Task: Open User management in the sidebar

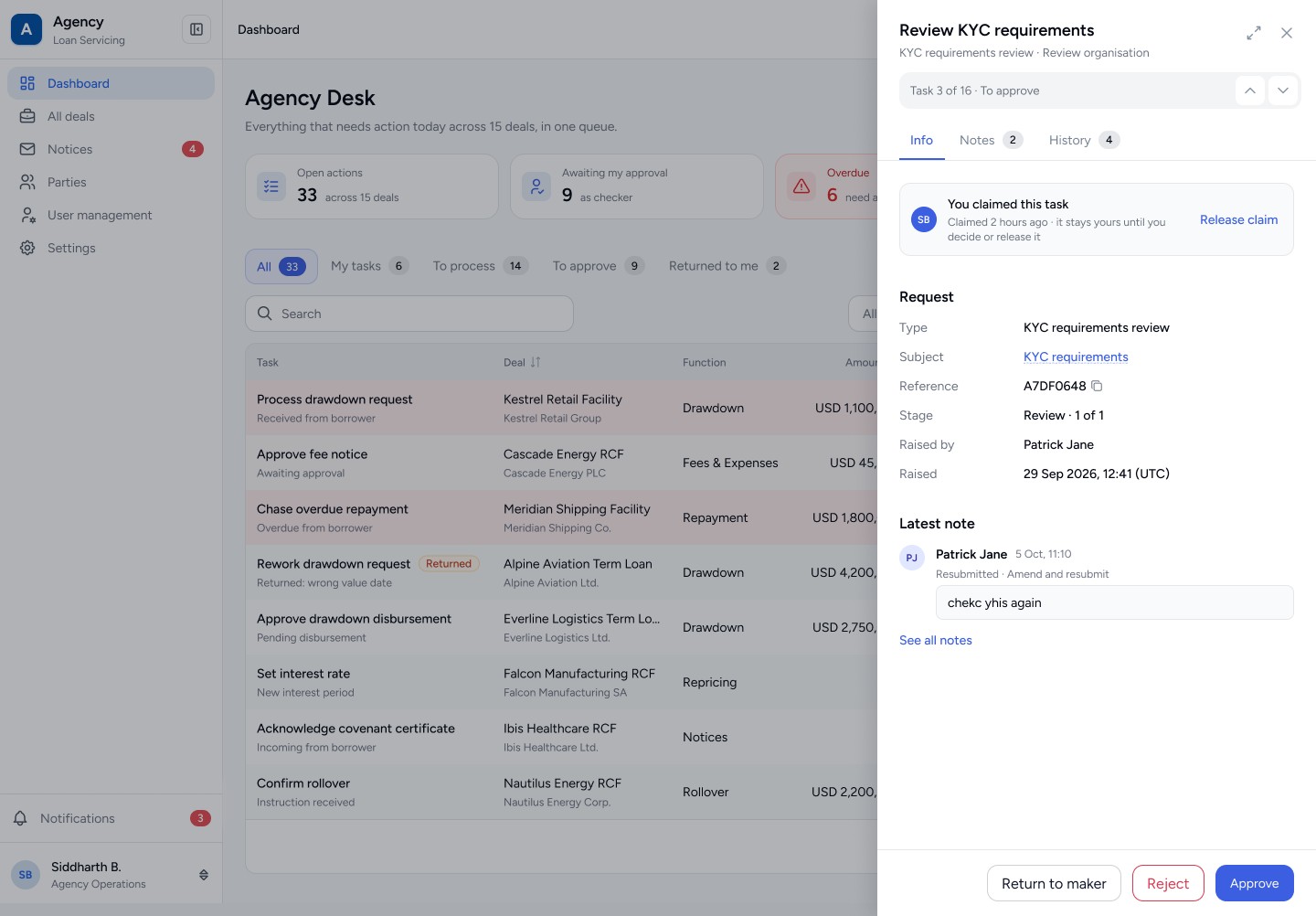Action: pyautogui.click(x=111, y=215)
